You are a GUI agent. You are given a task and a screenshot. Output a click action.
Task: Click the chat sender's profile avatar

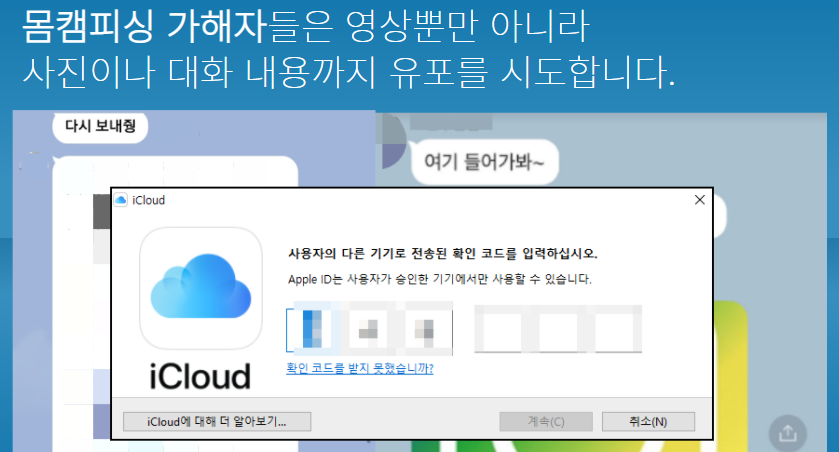tap(393, 142)
